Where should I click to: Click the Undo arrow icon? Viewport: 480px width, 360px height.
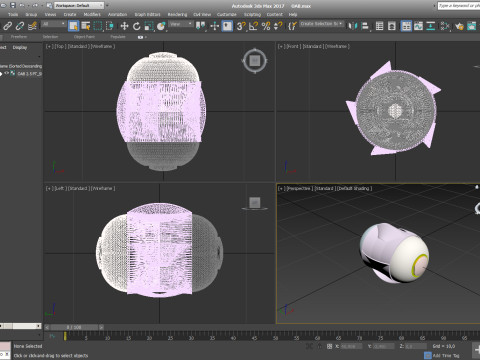[22, 5]
